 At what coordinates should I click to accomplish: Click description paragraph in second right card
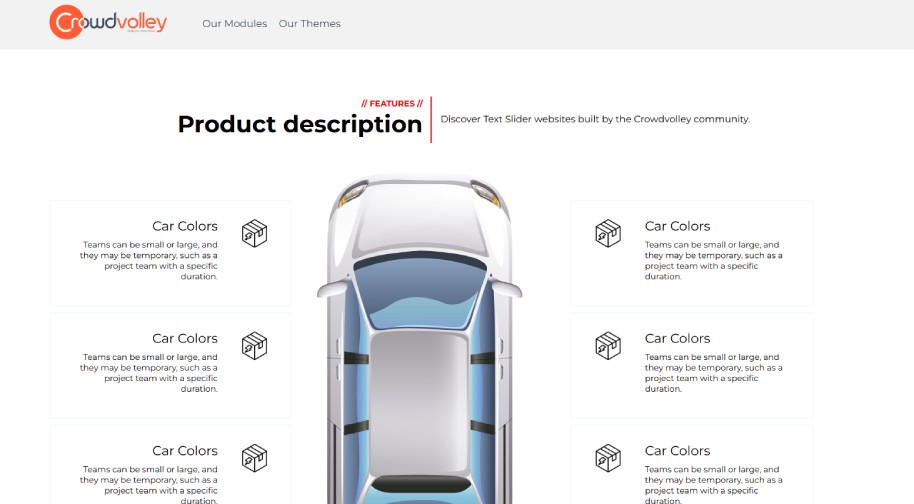coord(712,373)
